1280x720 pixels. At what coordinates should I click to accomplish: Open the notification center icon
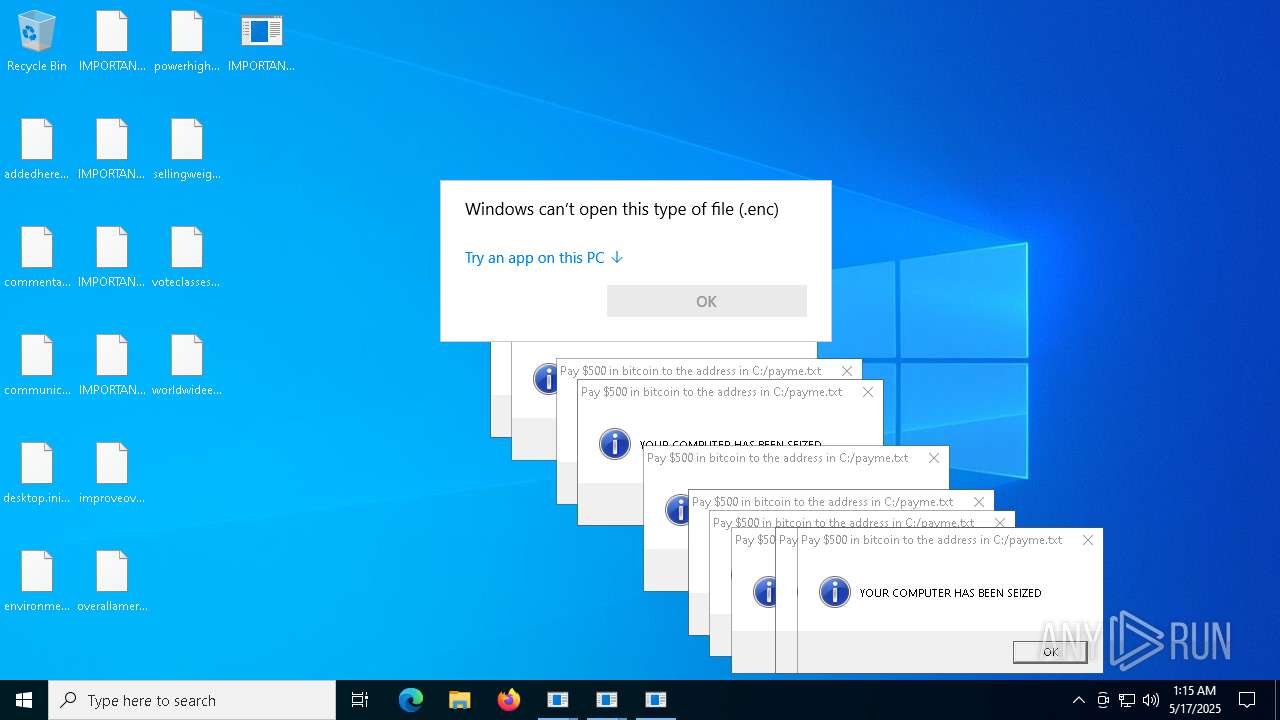coord(1247,700)
